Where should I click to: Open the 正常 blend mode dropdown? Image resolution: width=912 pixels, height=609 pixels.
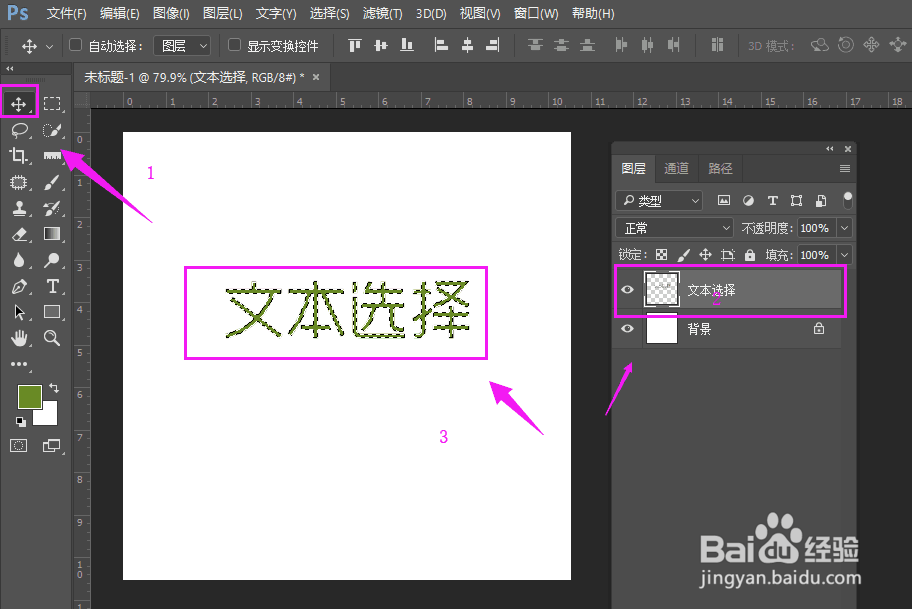(x=675, y=228)
